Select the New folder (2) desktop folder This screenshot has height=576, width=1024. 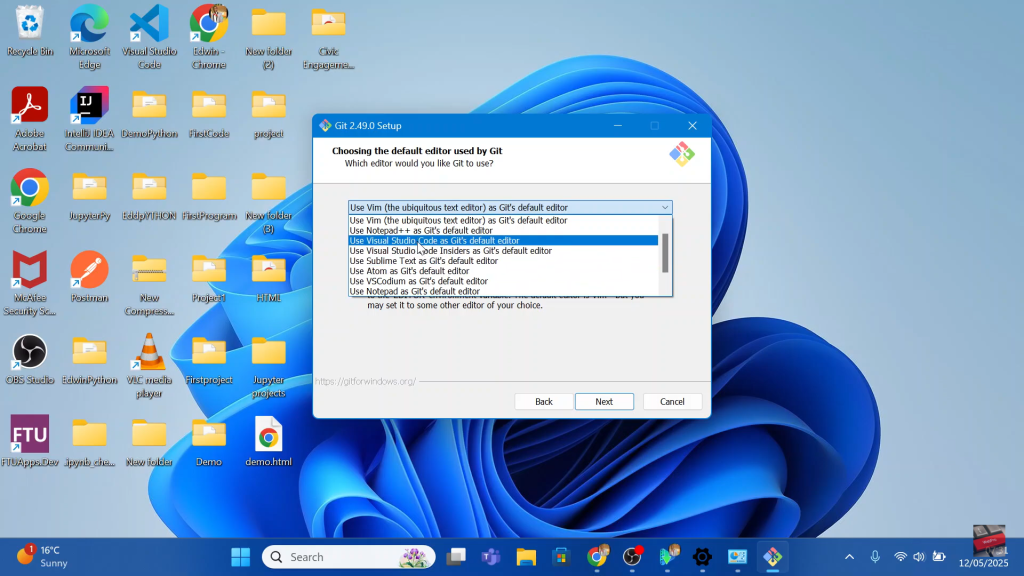(x=268, y=37)
